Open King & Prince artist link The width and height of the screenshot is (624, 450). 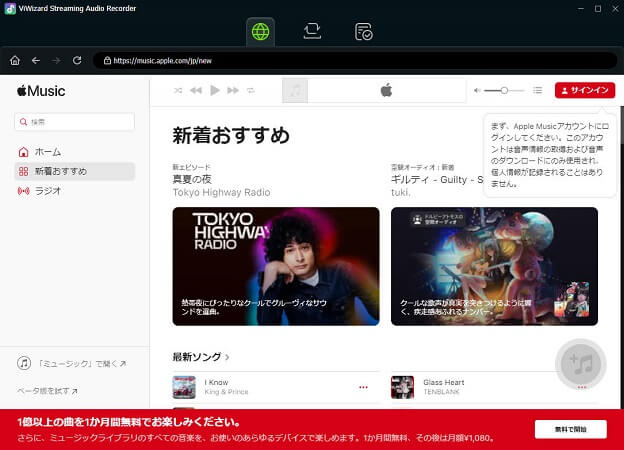[226, 392]
